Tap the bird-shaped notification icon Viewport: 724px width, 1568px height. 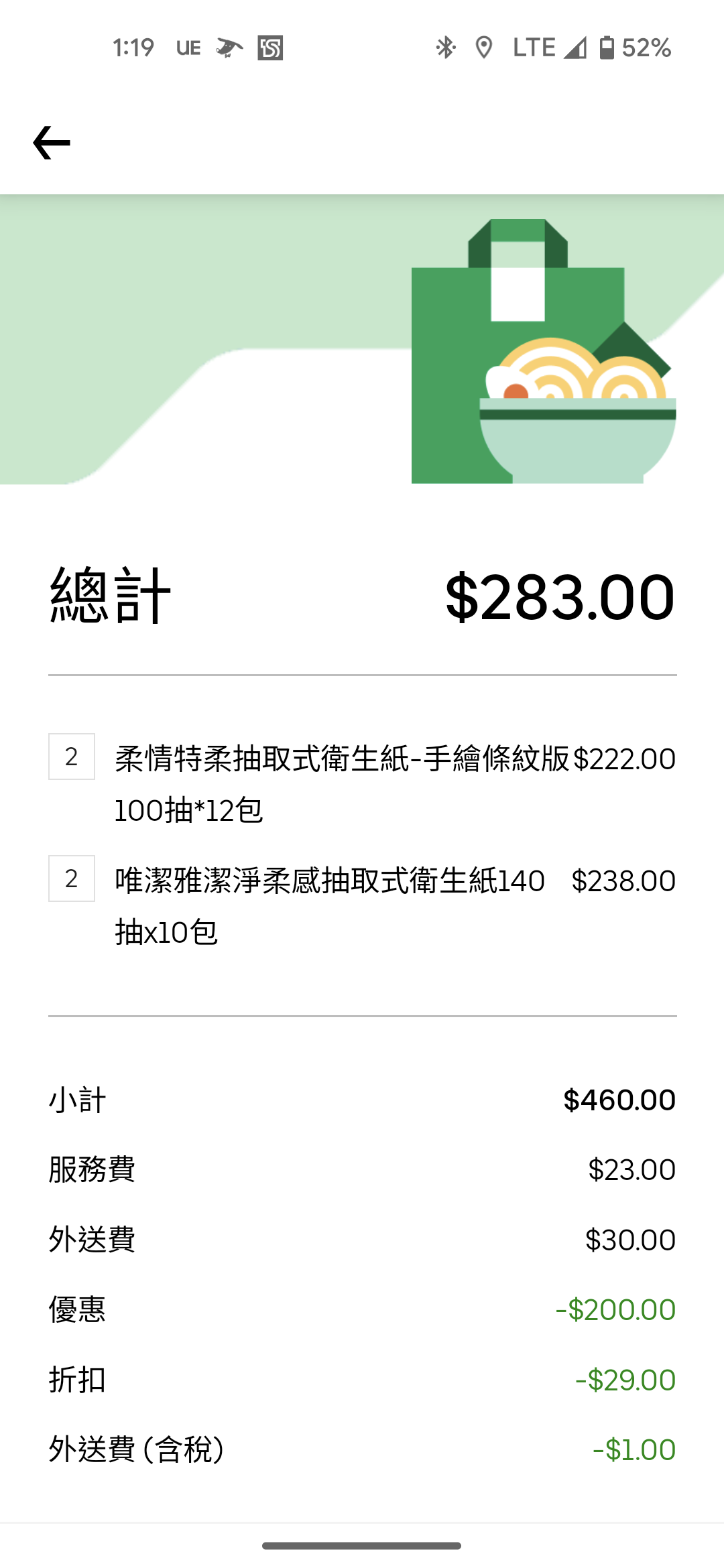229,48
